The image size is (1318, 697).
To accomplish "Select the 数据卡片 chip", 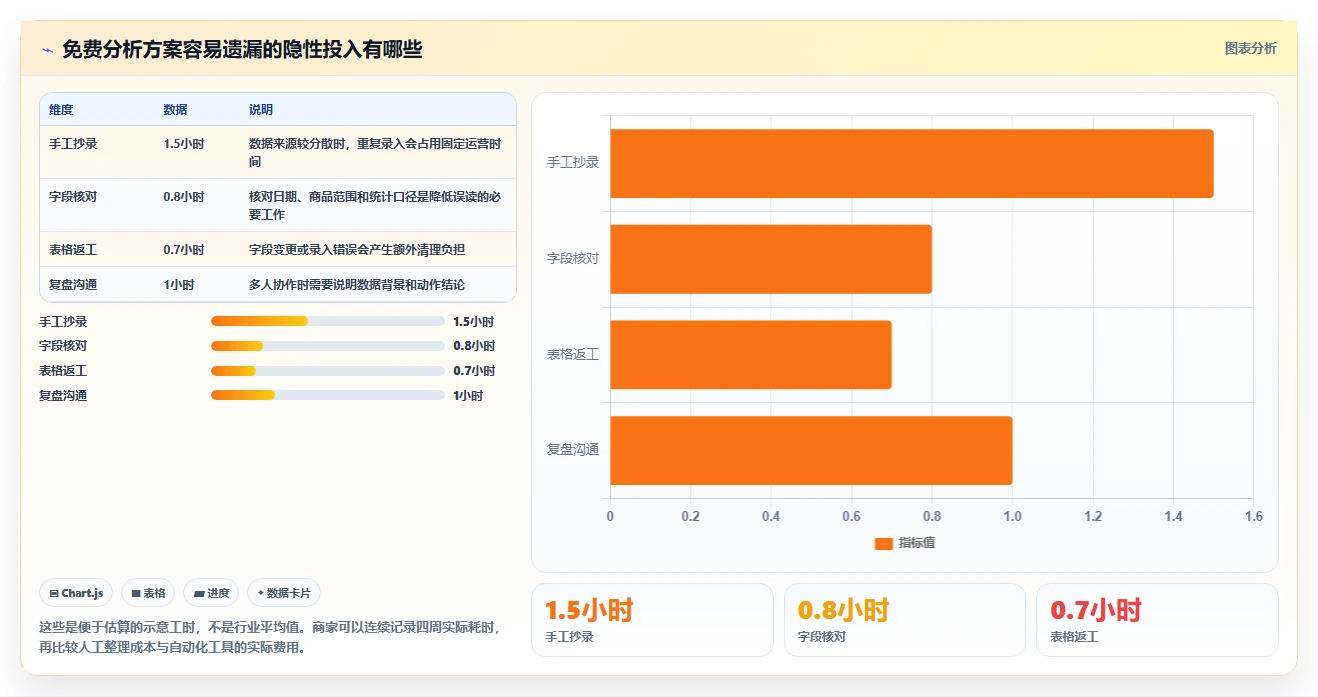I will [284, 593].
